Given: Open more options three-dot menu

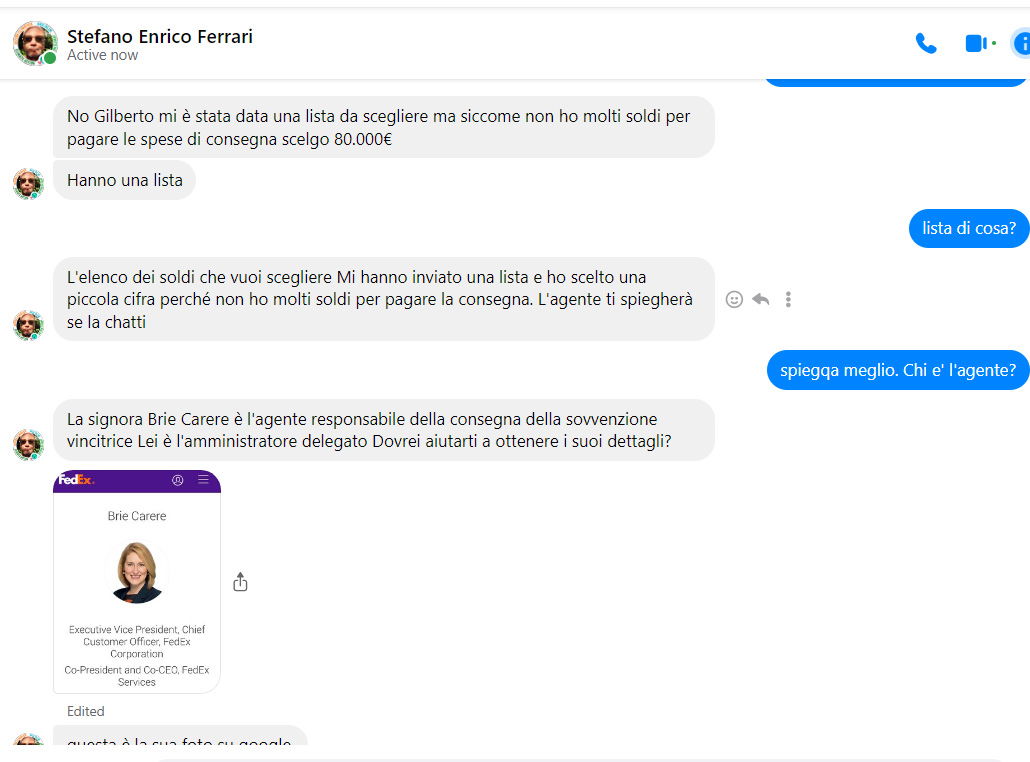Looking at the screenshot, I should (788, 299).
